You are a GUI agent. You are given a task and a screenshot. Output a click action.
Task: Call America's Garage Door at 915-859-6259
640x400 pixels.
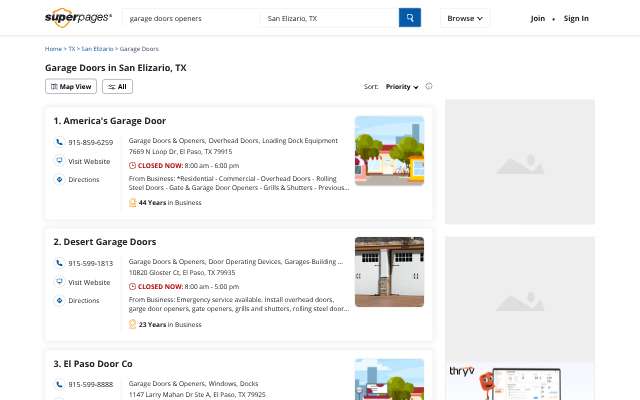(x=91, y=142)
